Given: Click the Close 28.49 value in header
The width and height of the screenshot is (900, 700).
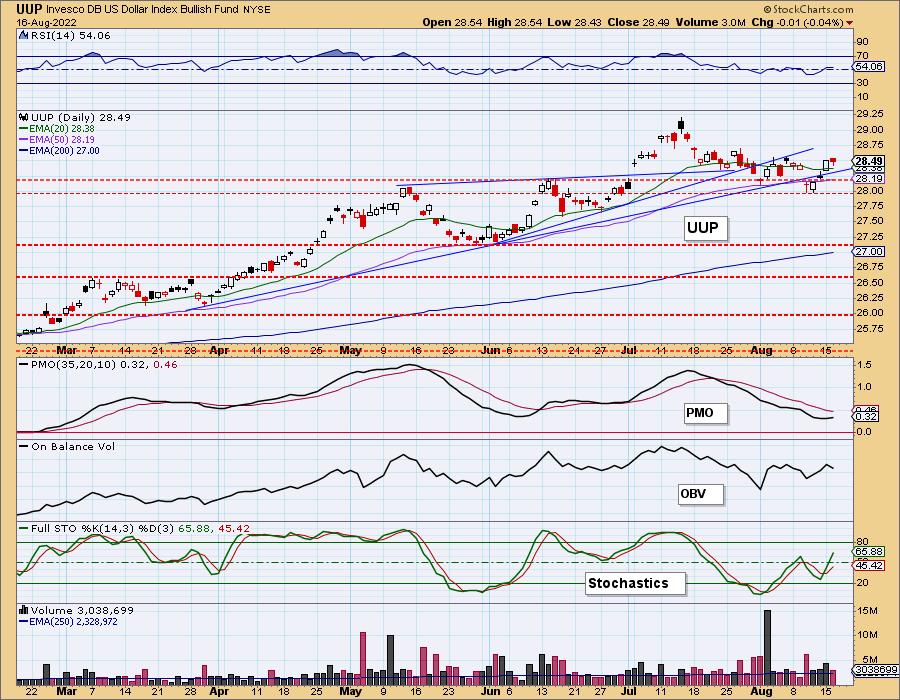Looking at the screenshot, I should coord(639,22).
